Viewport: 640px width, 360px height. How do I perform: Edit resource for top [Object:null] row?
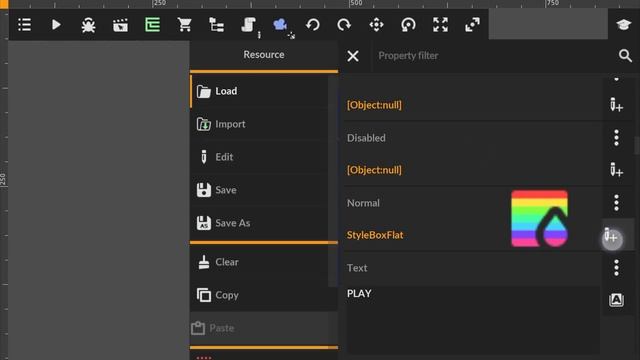click(x=616, y=105)
